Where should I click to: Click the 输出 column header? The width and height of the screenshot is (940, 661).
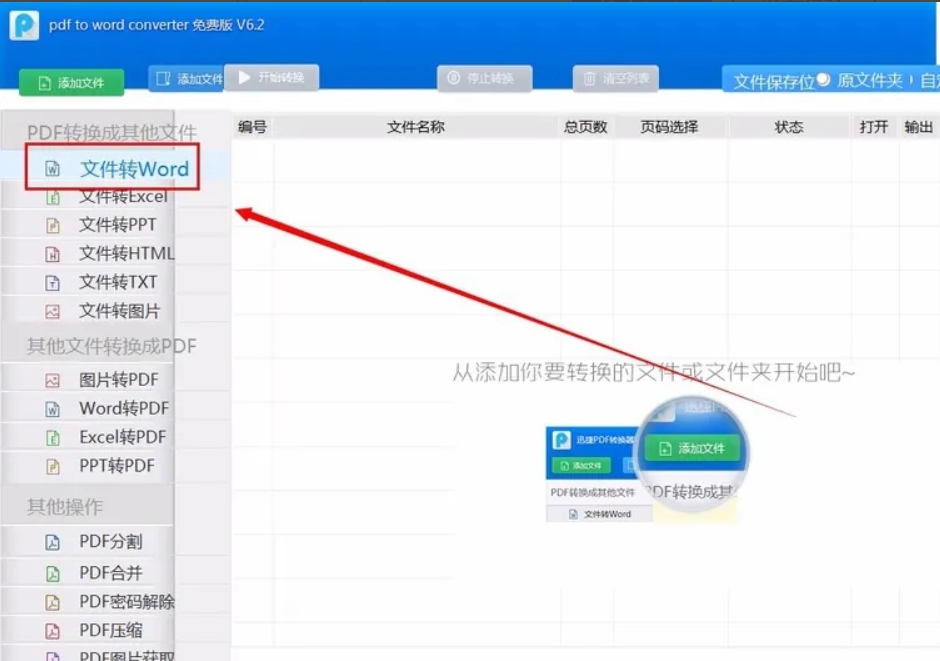pyautogui.click(x=919, y=126)
